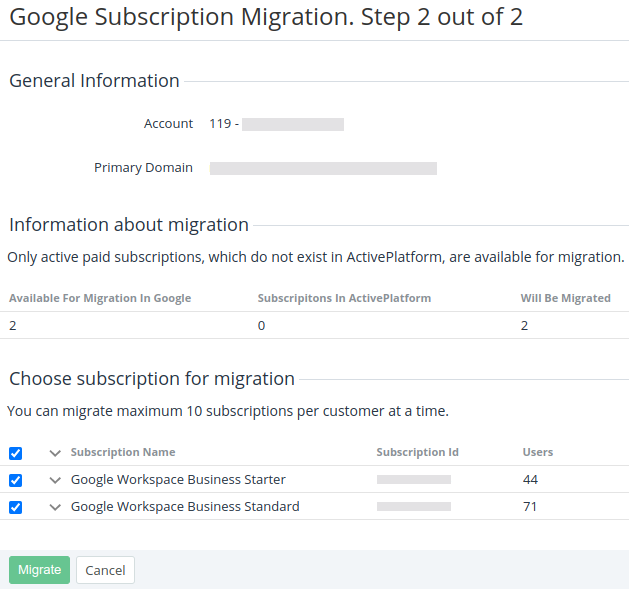Click the Will Be Migrated header
The width and height of the screenshot is (629, 589).
click(x=566, y=298)
